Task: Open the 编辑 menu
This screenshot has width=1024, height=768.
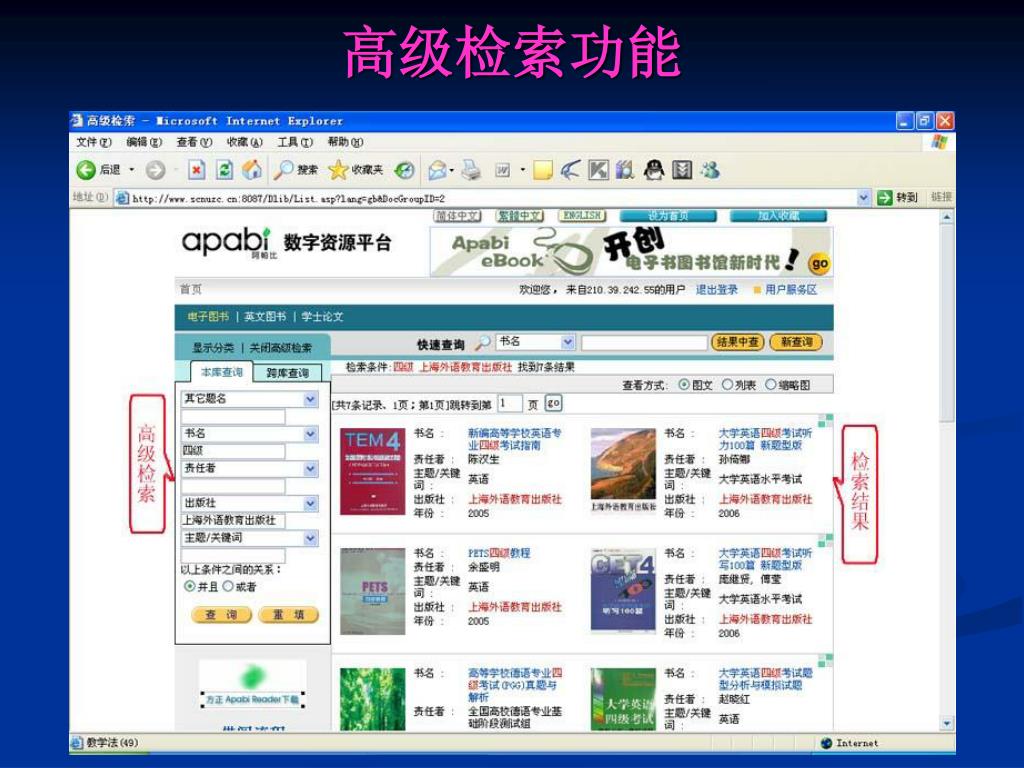Action: click(144, 142)
